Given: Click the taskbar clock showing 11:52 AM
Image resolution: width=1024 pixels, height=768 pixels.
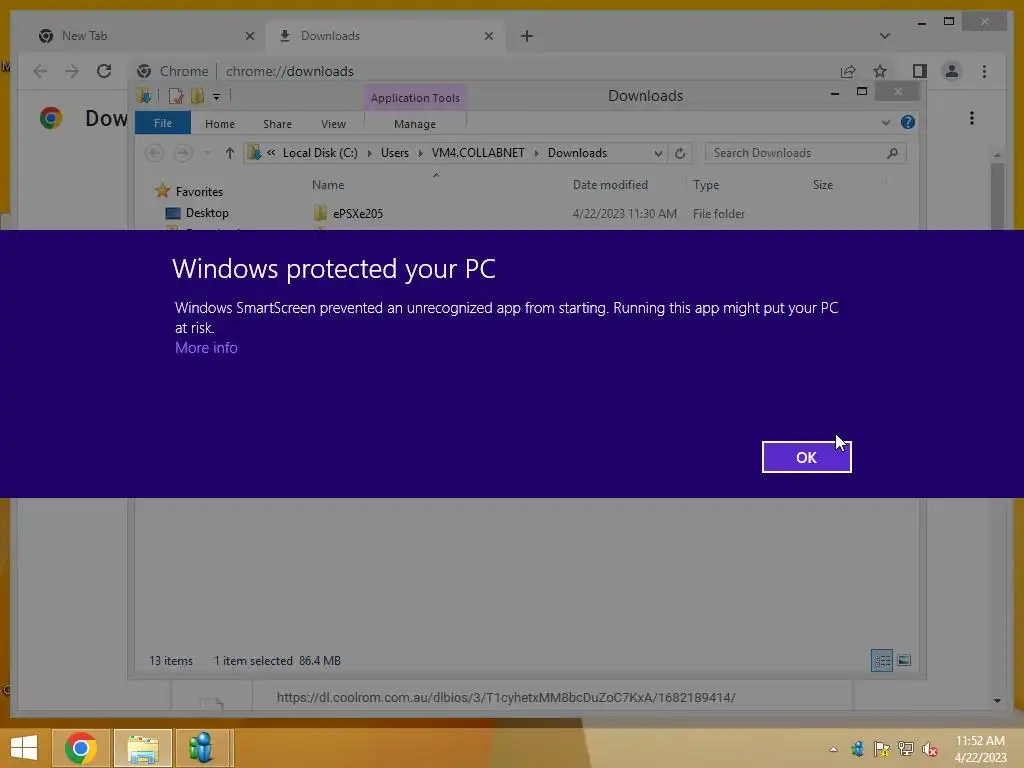Looking at the screenshot, I should coord(980,749).
